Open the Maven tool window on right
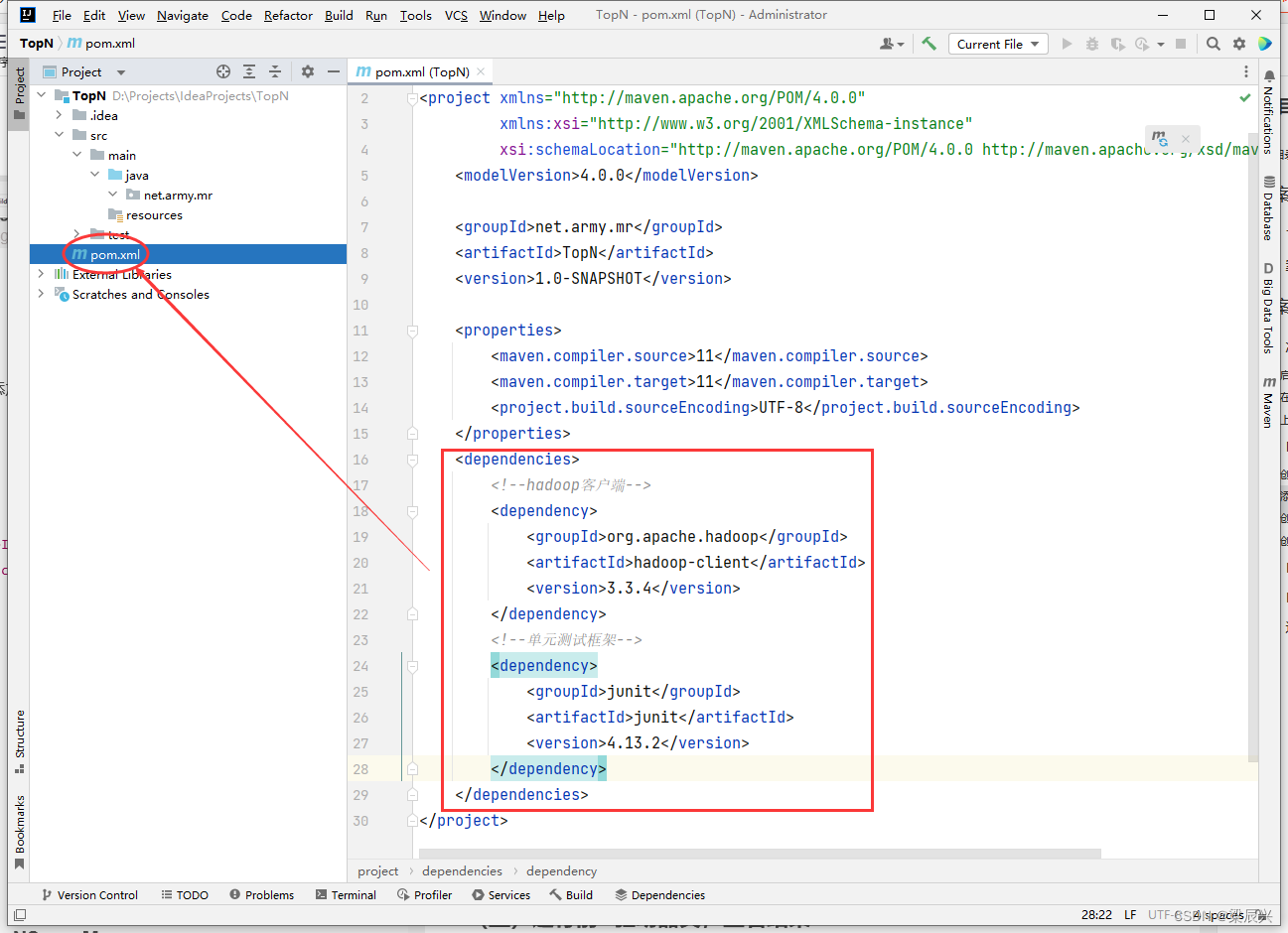 point(1268,402)
